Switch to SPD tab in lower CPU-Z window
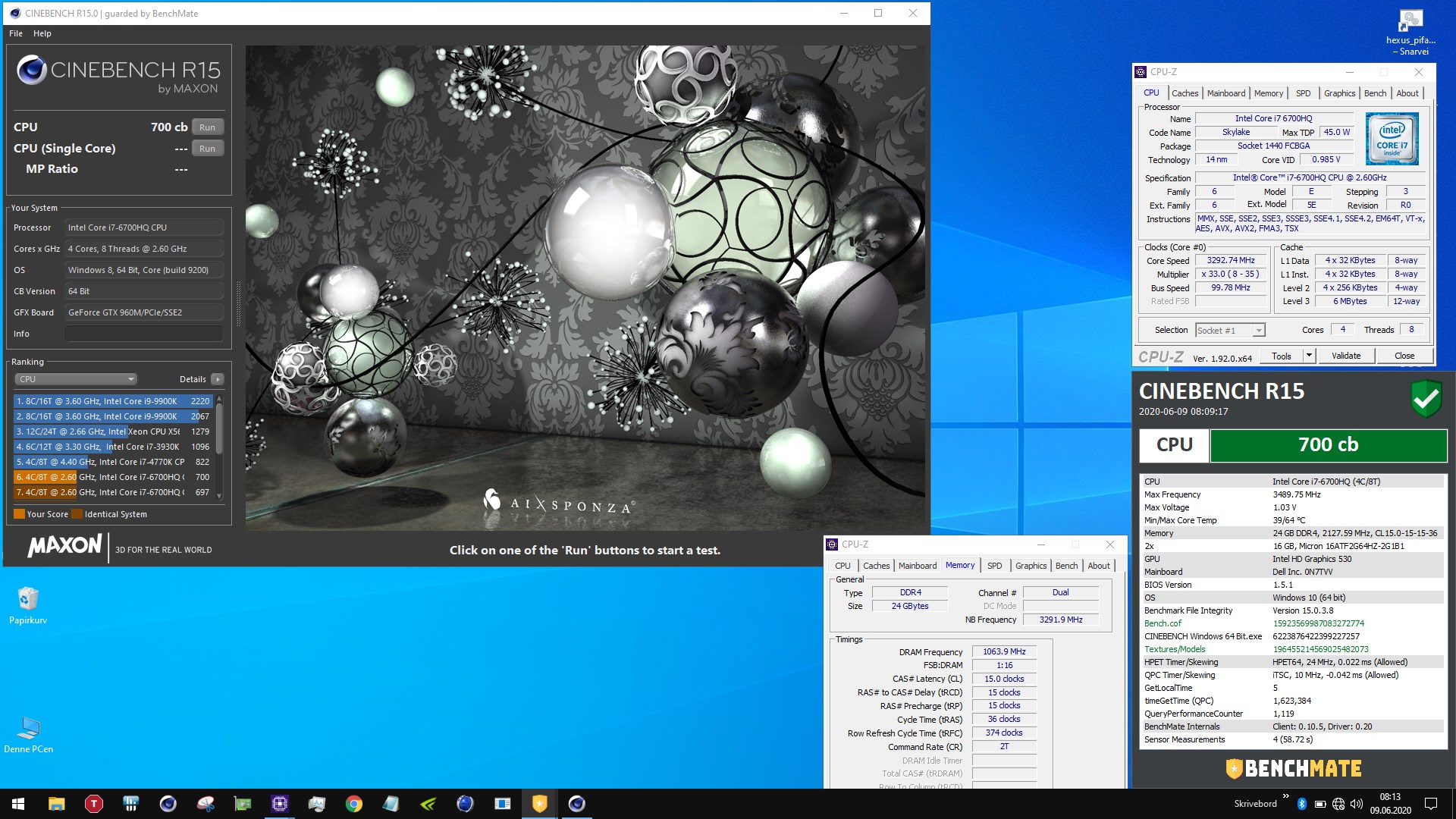 point(994,566)
